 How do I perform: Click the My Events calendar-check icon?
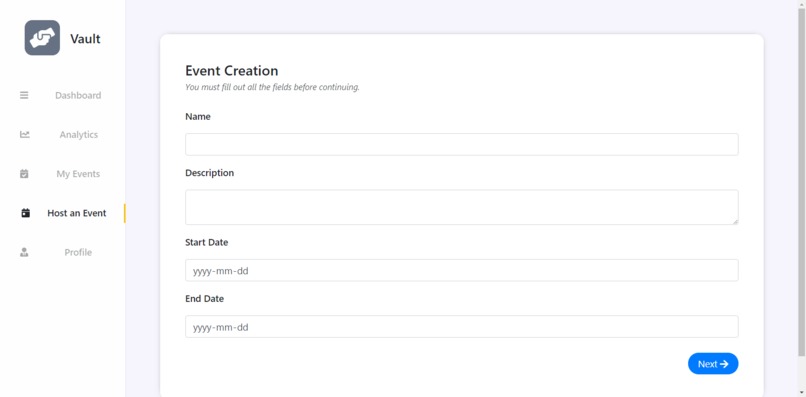click(24, 174)
